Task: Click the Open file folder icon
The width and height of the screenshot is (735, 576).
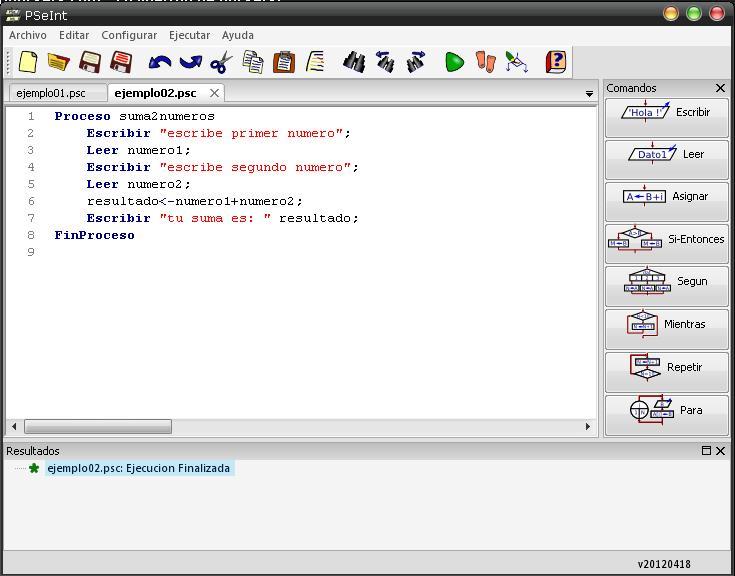Action: point(58,62)
